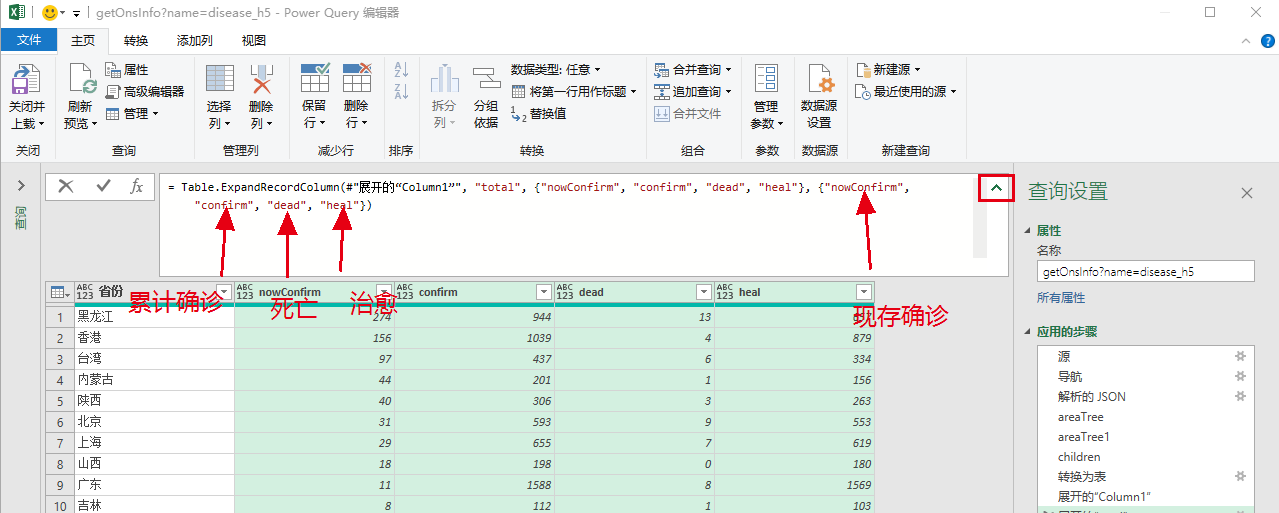Confirm the formula with the checkmark button

coord(102,186)
